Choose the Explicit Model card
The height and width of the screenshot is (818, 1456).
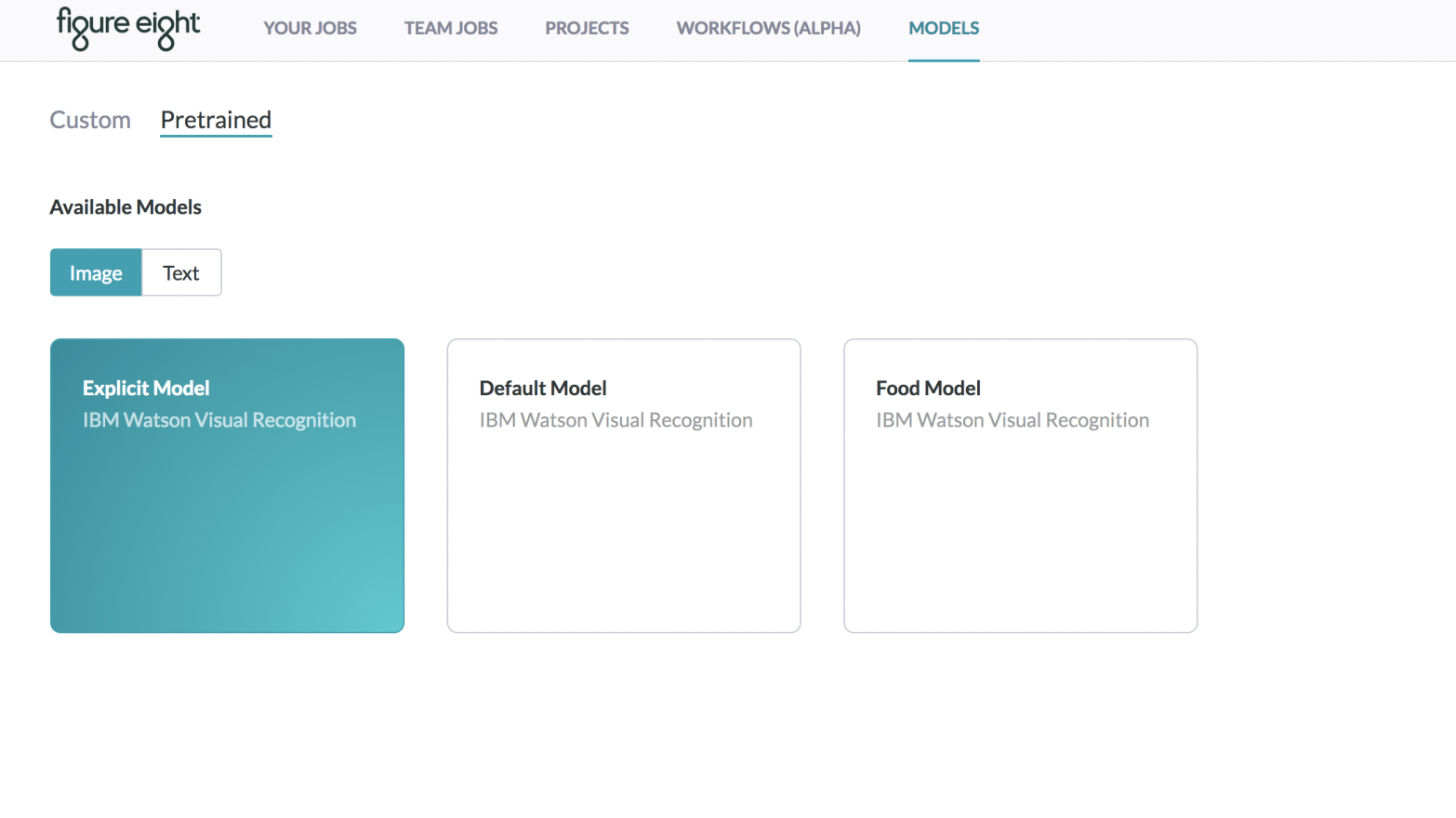(x=227, y=485)
